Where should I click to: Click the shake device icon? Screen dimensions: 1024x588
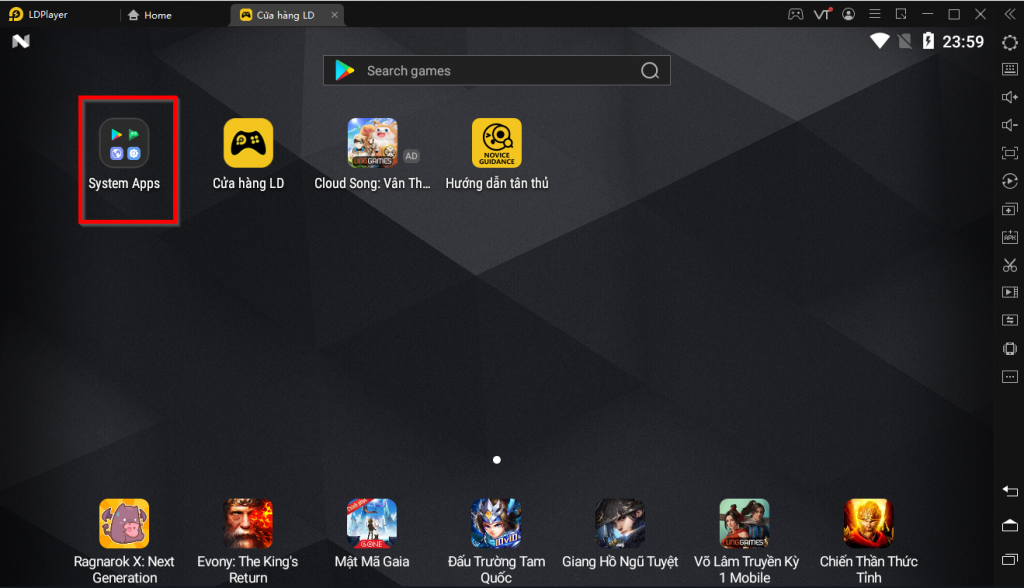tap(1010, 348)
